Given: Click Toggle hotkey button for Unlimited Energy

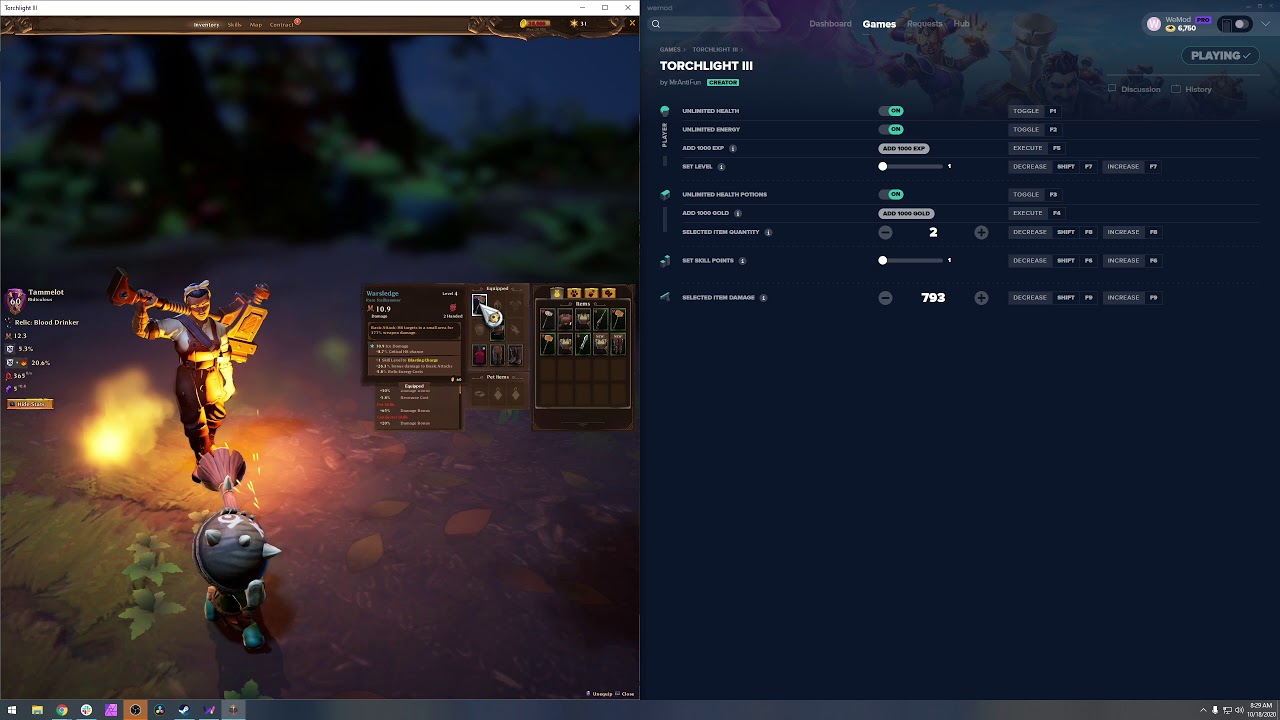Looking at the screenshot, I should point(1026,129).
